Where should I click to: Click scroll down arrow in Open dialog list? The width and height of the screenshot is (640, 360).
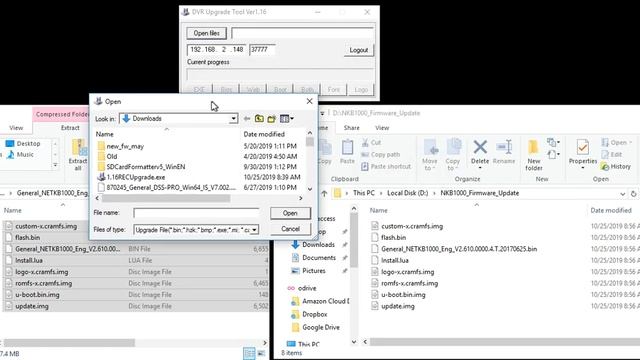[310, 189]
